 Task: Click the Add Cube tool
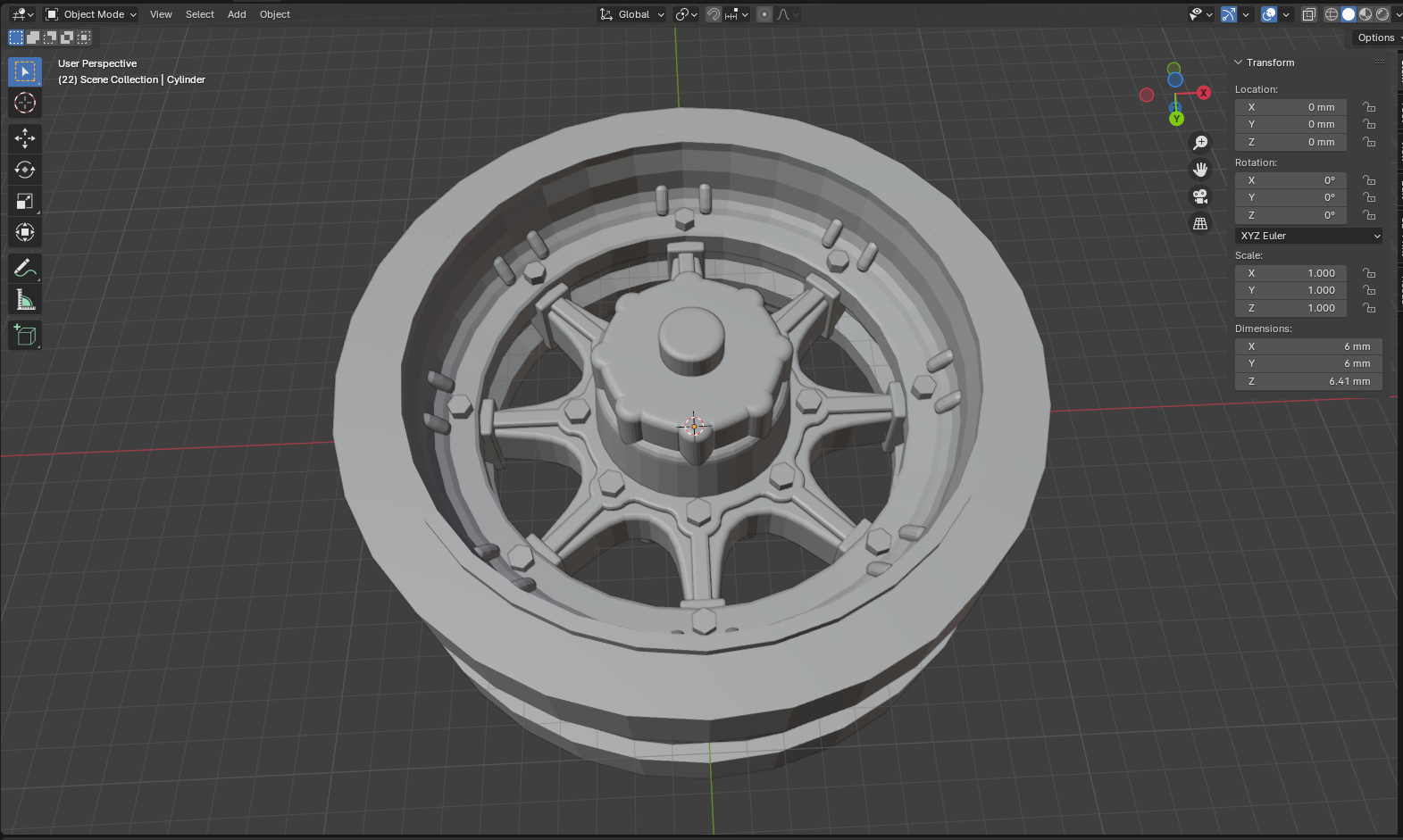(25, 336)
